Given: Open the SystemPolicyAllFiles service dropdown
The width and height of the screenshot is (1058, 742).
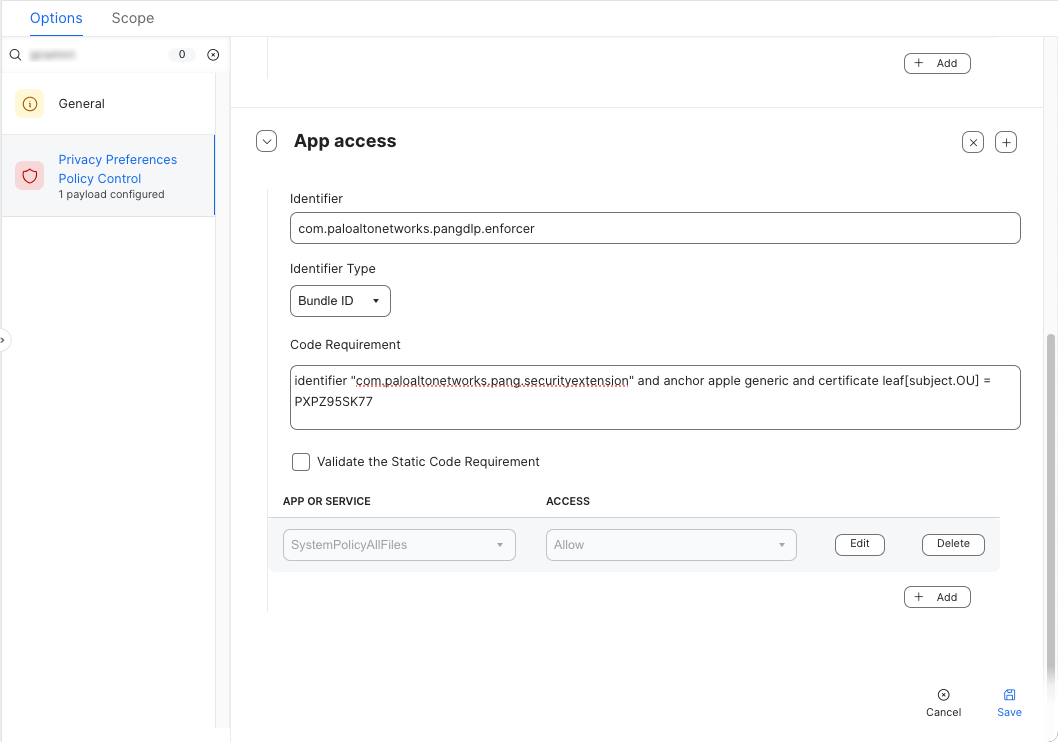Looking at the screenshot, I should (399, 545).
